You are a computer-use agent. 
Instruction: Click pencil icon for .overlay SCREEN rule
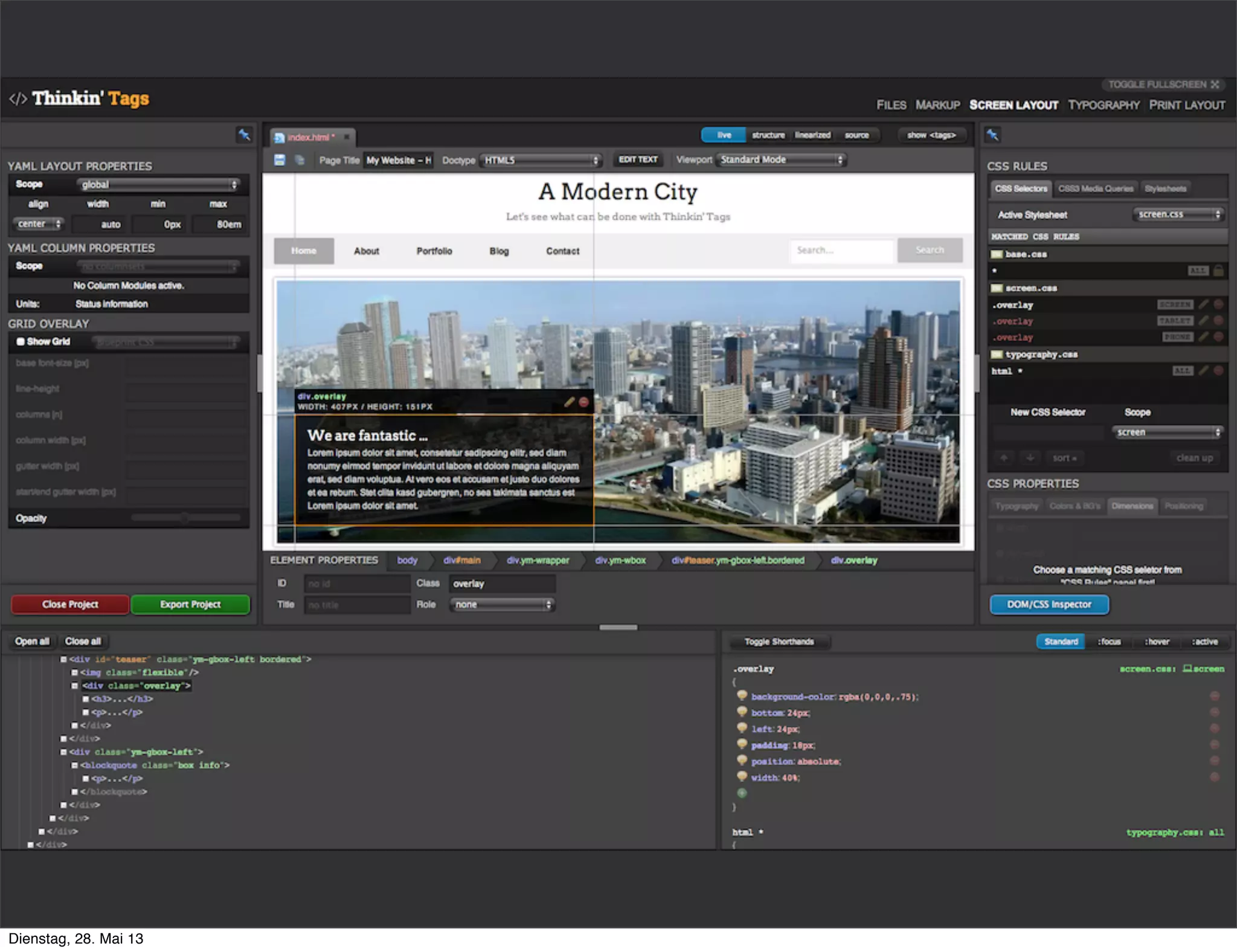[1203, 304]
